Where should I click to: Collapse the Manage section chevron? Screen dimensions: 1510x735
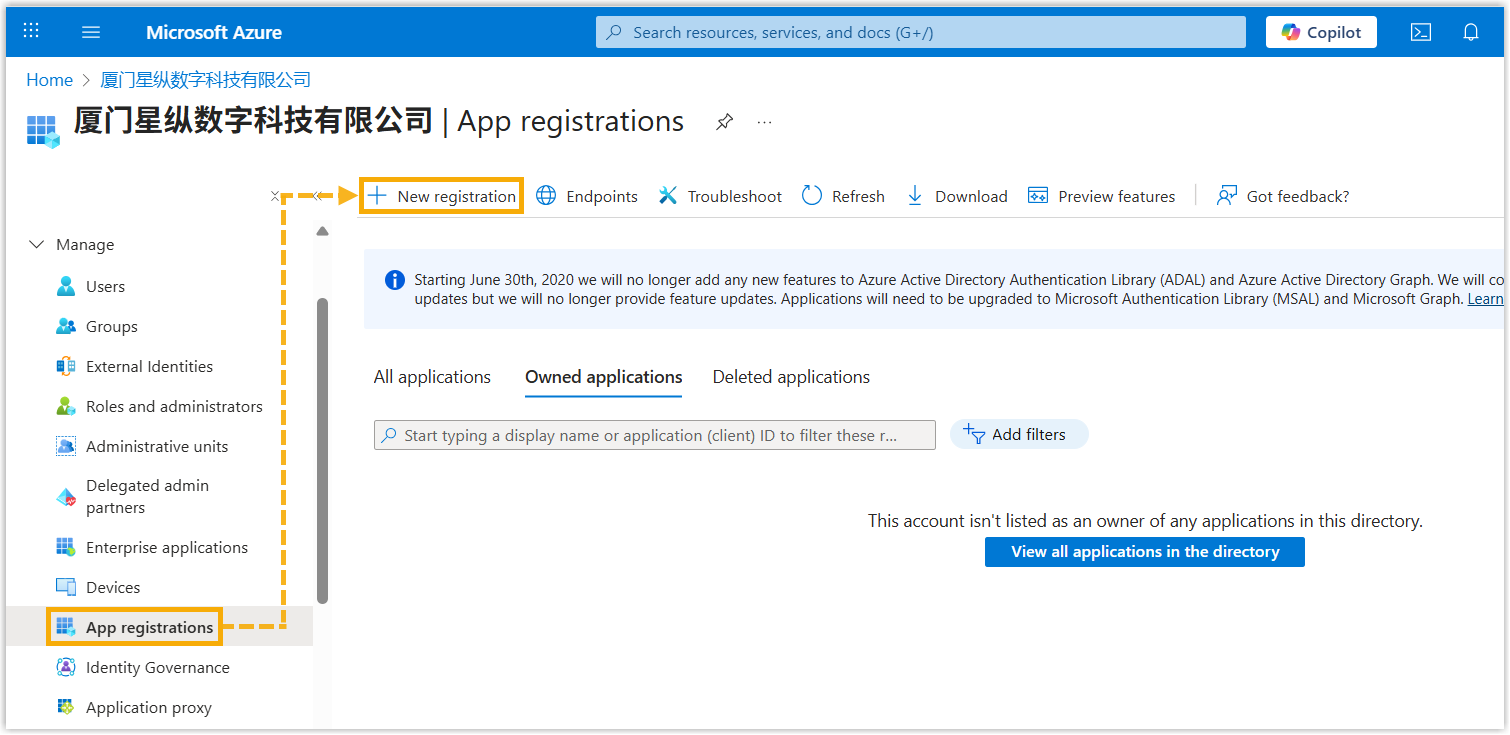[37, 245]
